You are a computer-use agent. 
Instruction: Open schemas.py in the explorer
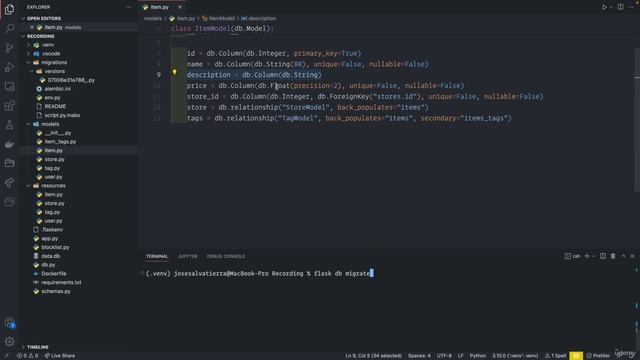click(x=56, y=291)
